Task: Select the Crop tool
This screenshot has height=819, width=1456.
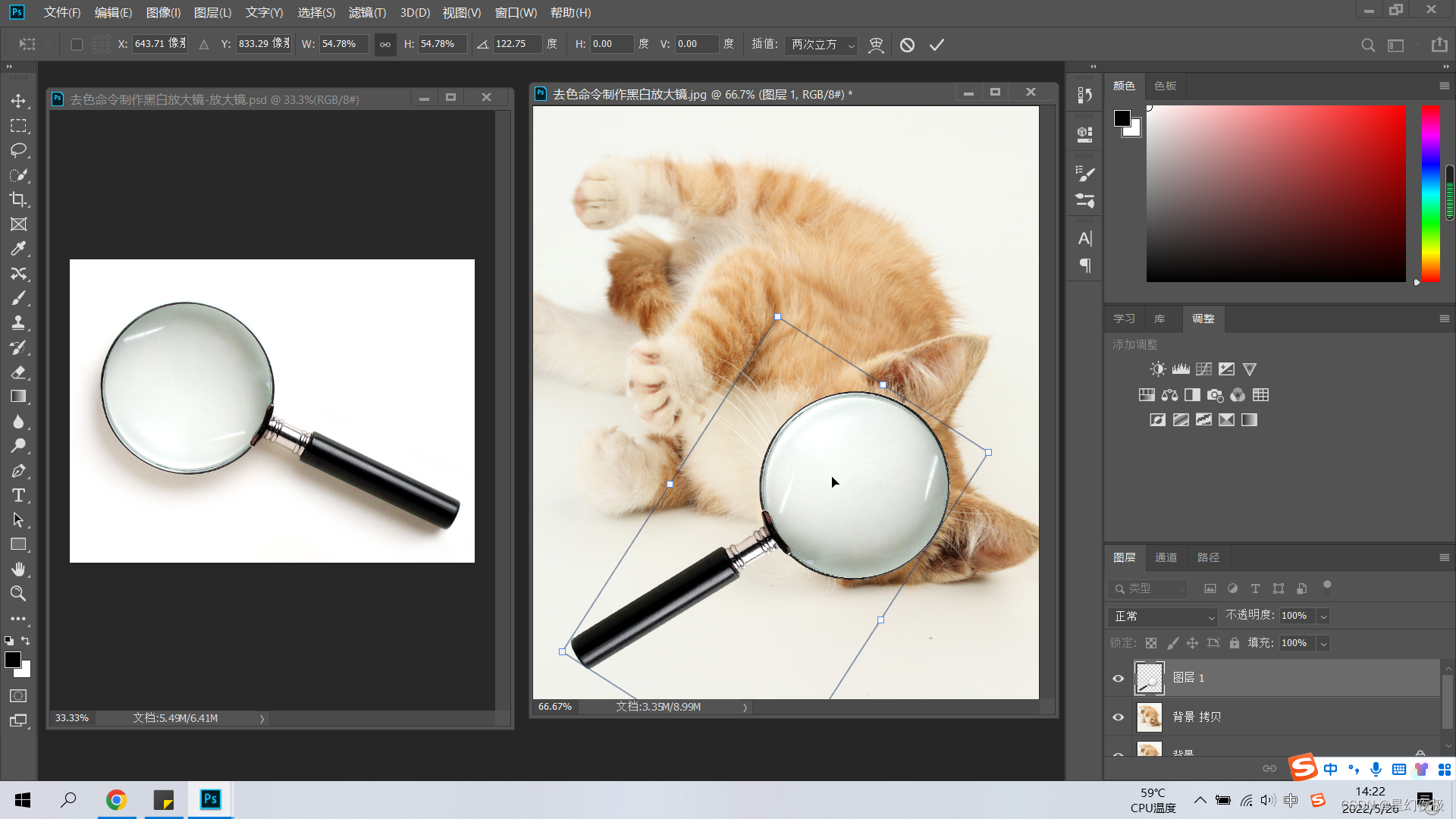Action: coord(18,199)
